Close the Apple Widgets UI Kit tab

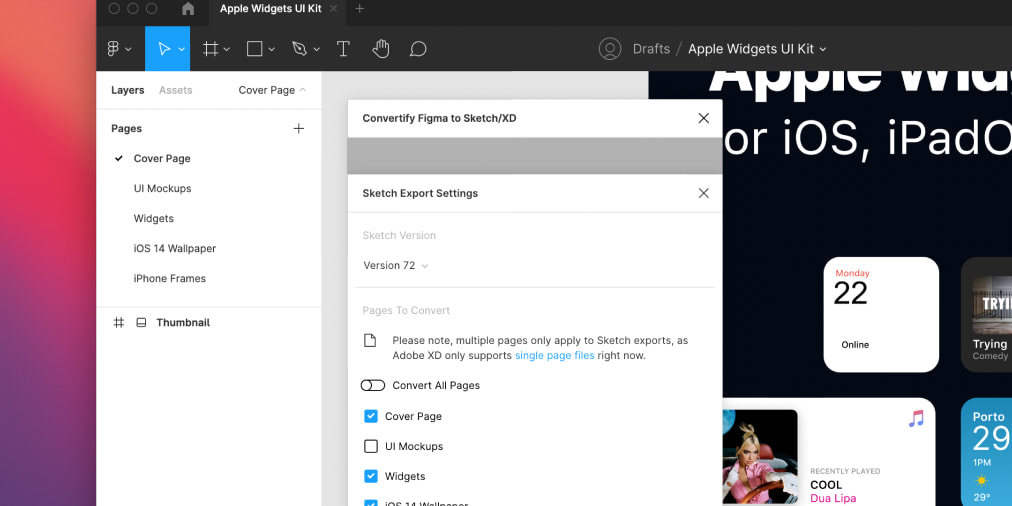(x=333, y=8)
